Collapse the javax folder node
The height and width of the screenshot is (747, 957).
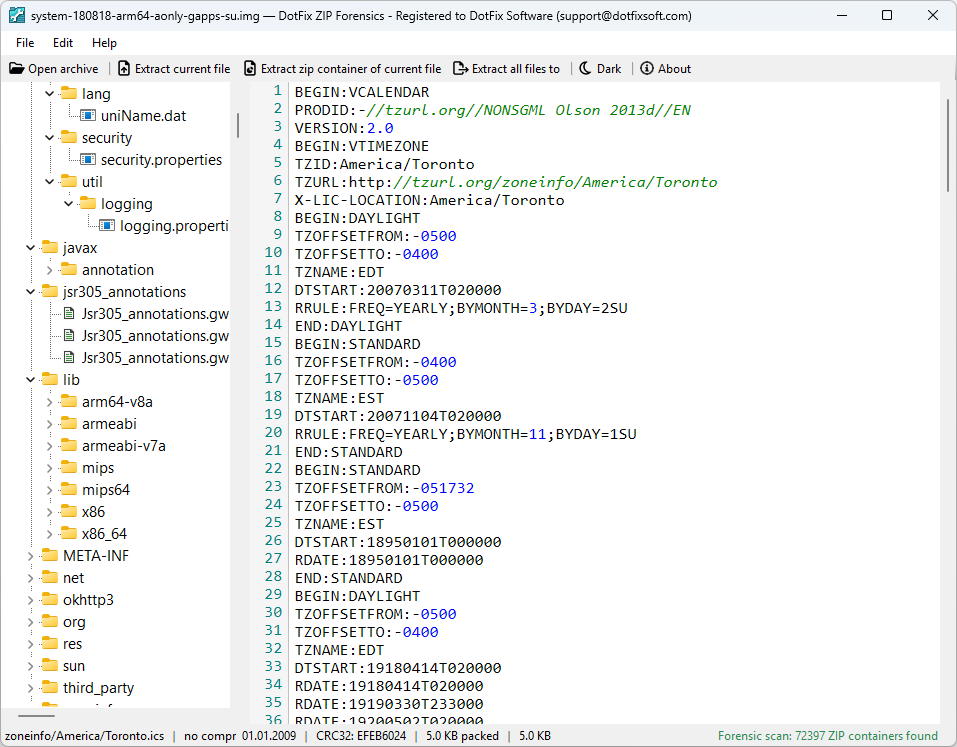coord(31,247)
